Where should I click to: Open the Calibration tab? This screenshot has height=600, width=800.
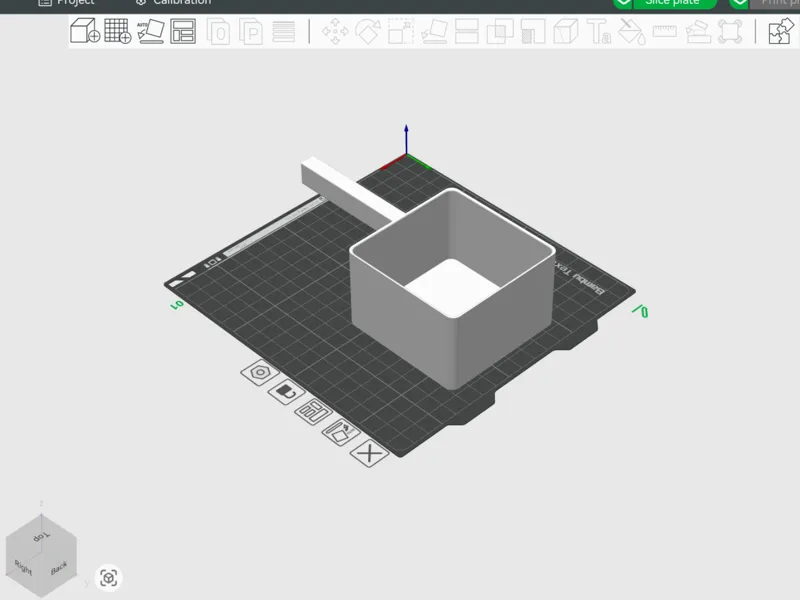(173, 2)
